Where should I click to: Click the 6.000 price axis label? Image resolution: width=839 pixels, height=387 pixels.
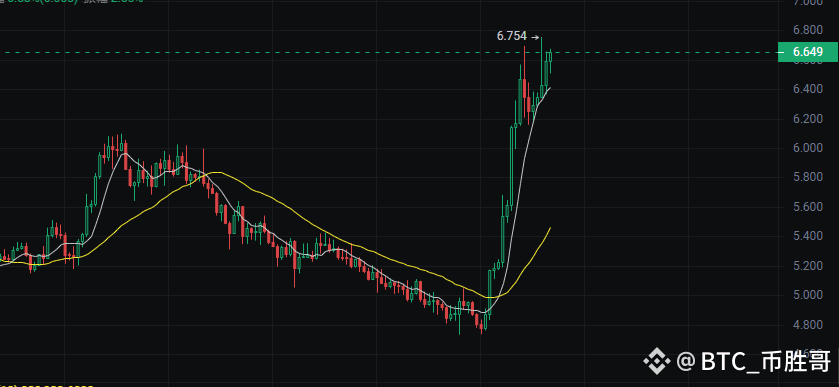(808, 148)
